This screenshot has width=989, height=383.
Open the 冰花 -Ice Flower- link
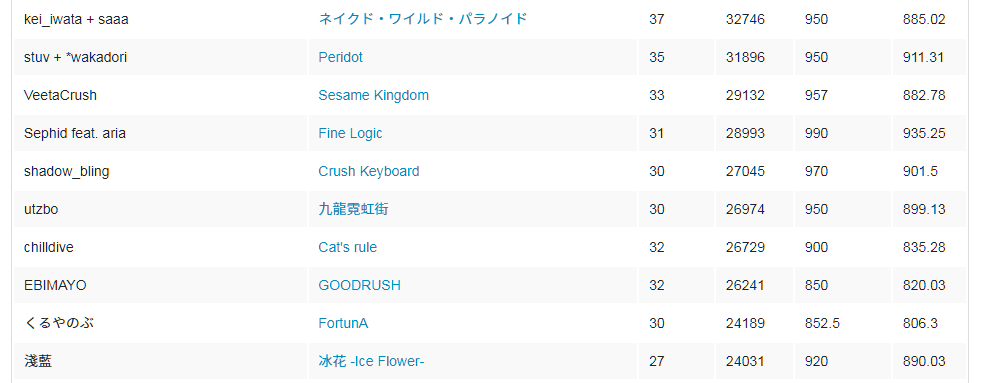372,361
